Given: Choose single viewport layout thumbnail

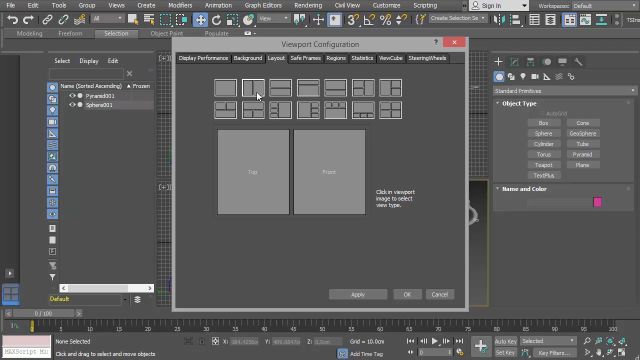Looking at the screenshot, I should click(x=225, y=88).
